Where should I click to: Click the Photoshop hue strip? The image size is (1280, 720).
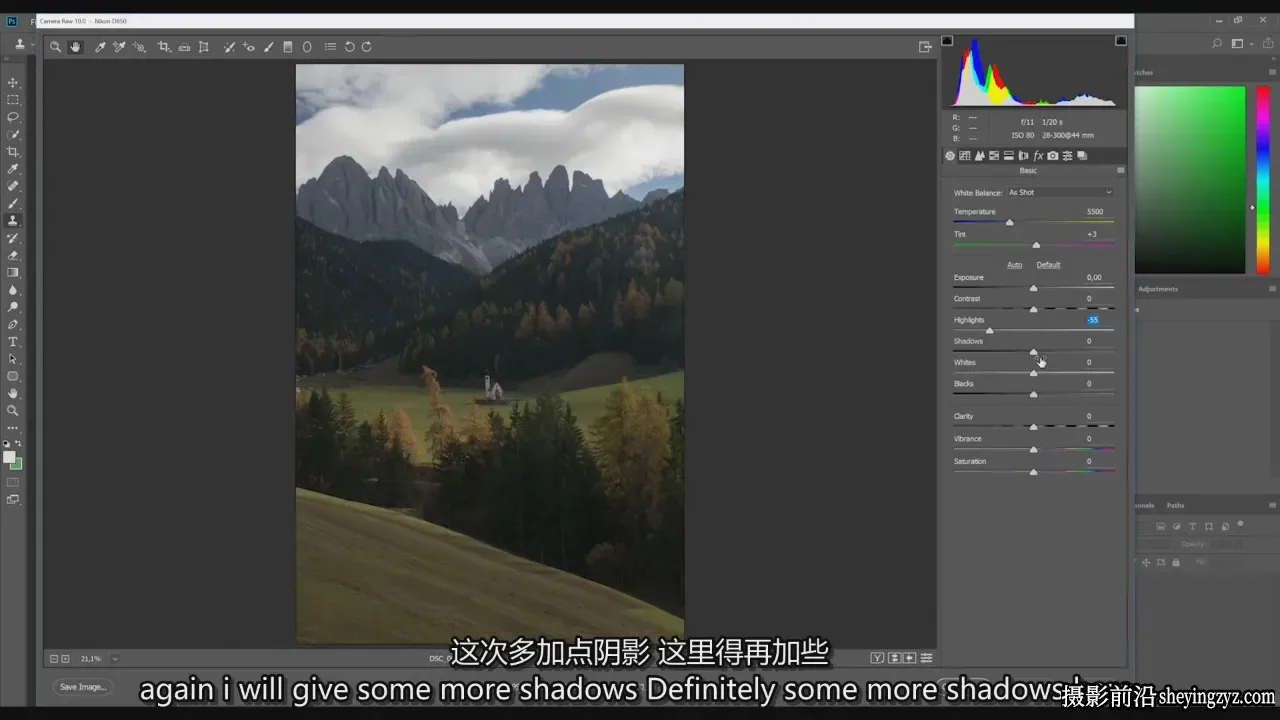coord(1263,180)
